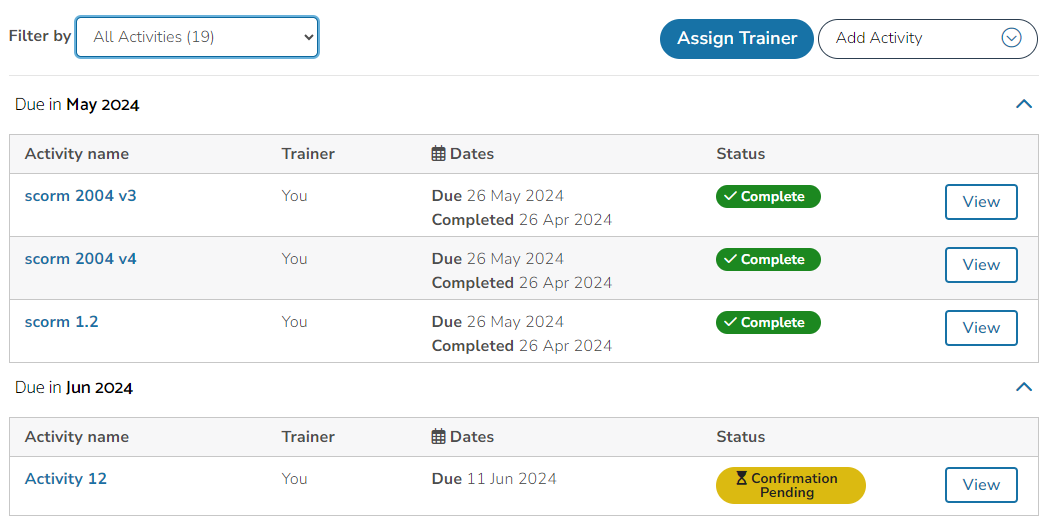Click the Complete checkmark for scorm 2004 v4

730,259
